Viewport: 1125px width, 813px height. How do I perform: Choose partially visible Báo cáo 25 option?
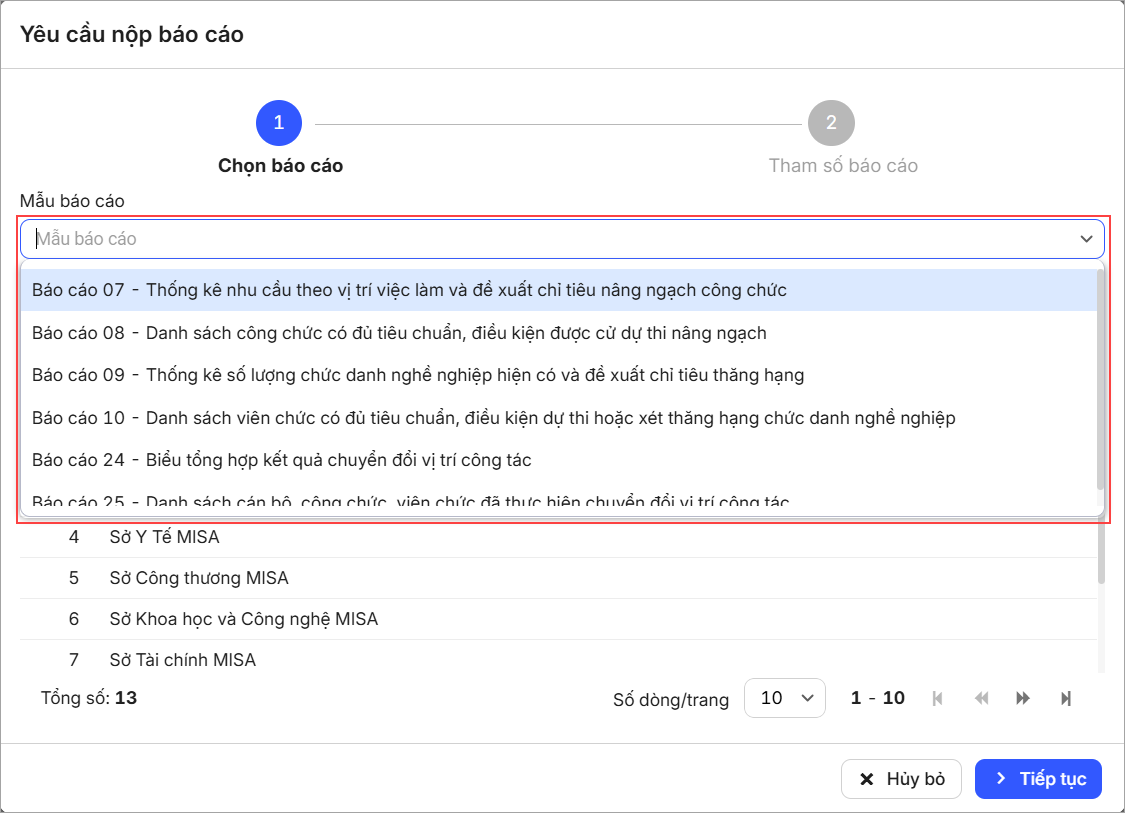coord(412,500)
